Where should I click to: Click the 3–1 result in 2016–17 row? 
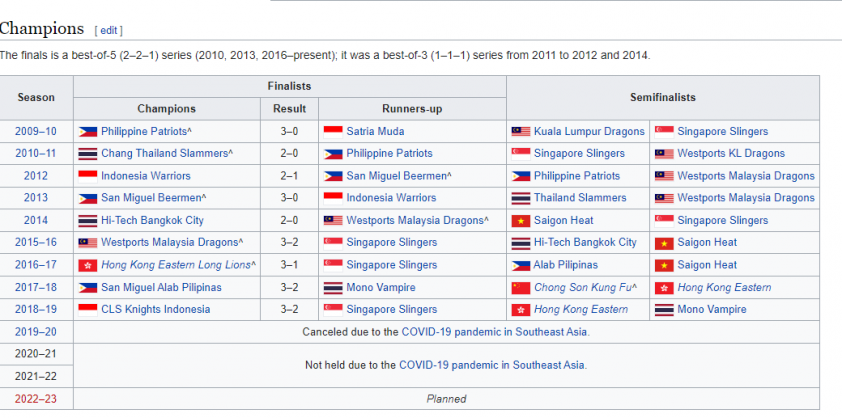[x=289, y=265]
